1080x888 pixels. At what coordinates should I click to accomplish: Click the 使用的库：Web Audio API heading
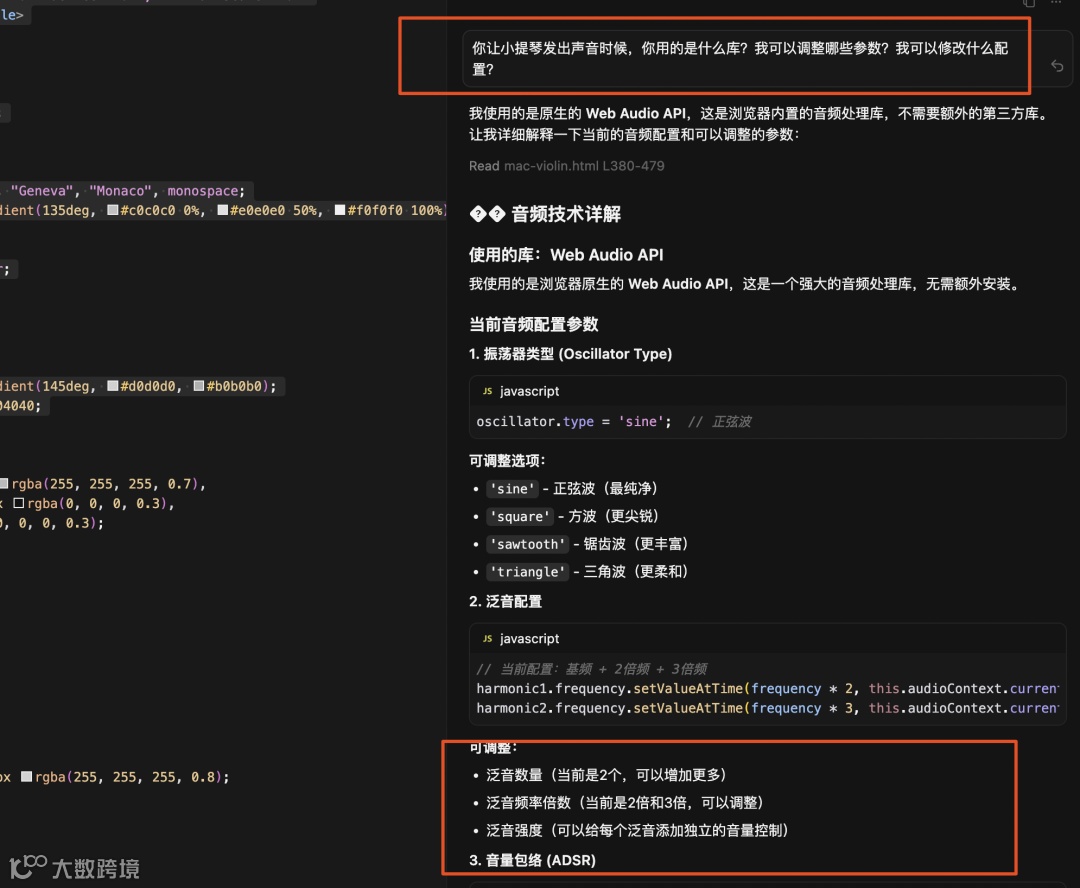coord(566,255)
